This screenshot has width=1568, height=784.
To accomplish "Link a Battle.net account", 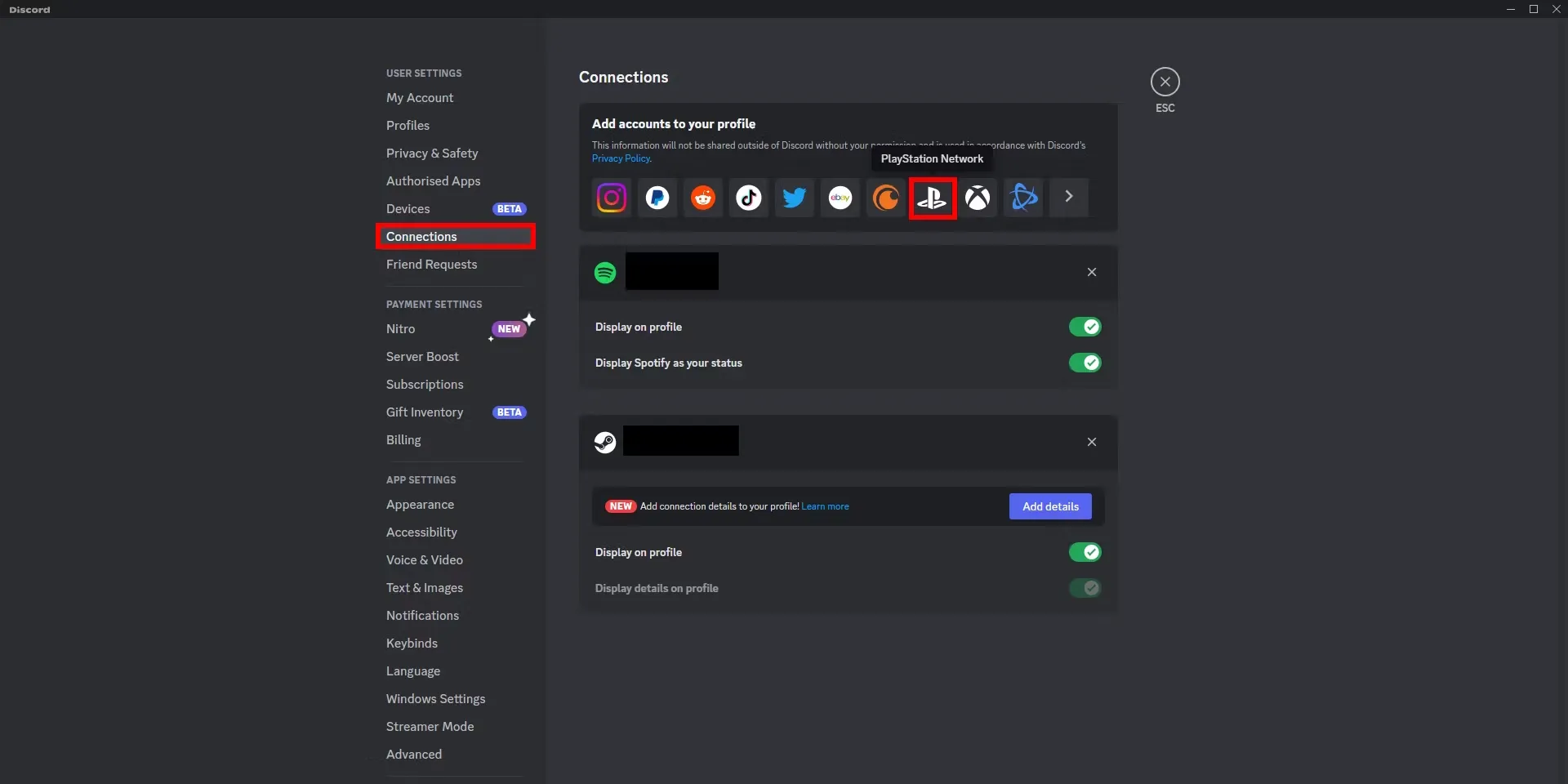I will [x=1023, y=198].
